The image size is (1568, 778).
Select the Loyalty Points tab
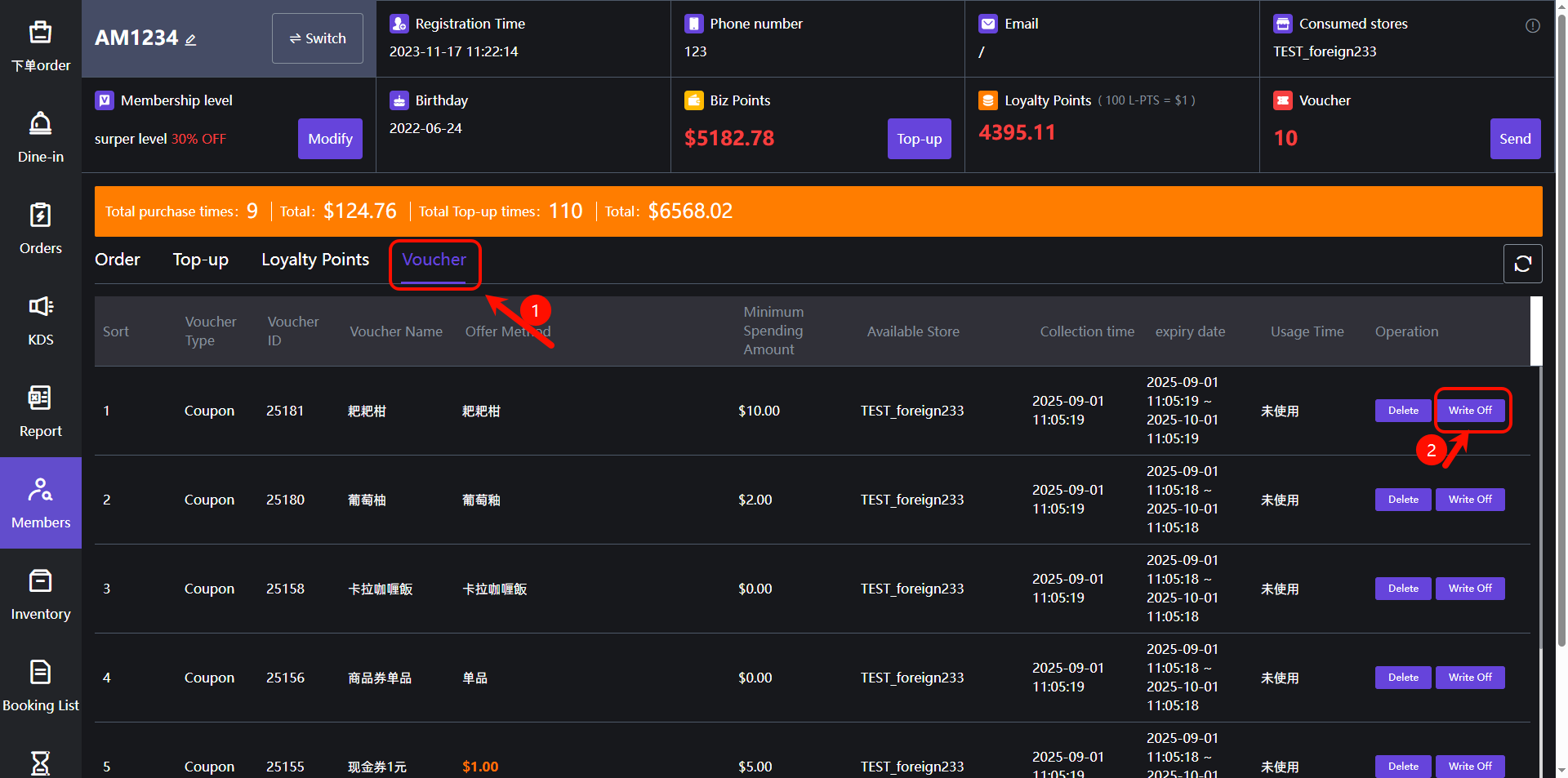(315, 260)
